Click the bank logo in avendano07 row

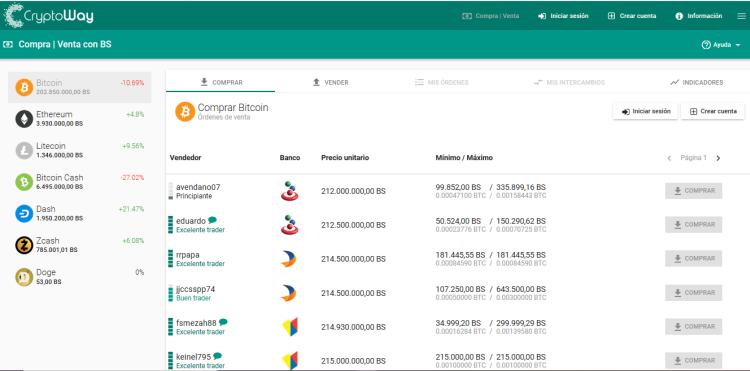coord(289,191)
